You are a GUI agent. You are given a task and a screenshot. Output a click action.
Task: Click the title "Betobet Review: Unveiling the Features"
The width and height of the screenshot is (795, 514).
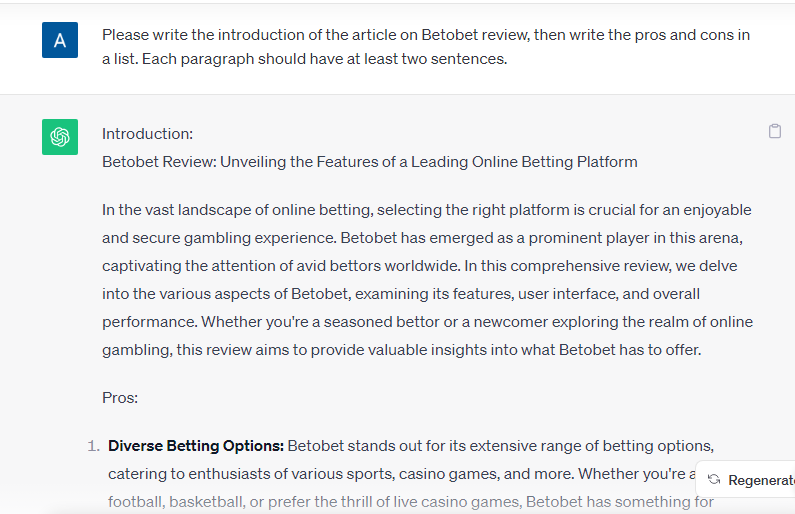coord(370,162)
